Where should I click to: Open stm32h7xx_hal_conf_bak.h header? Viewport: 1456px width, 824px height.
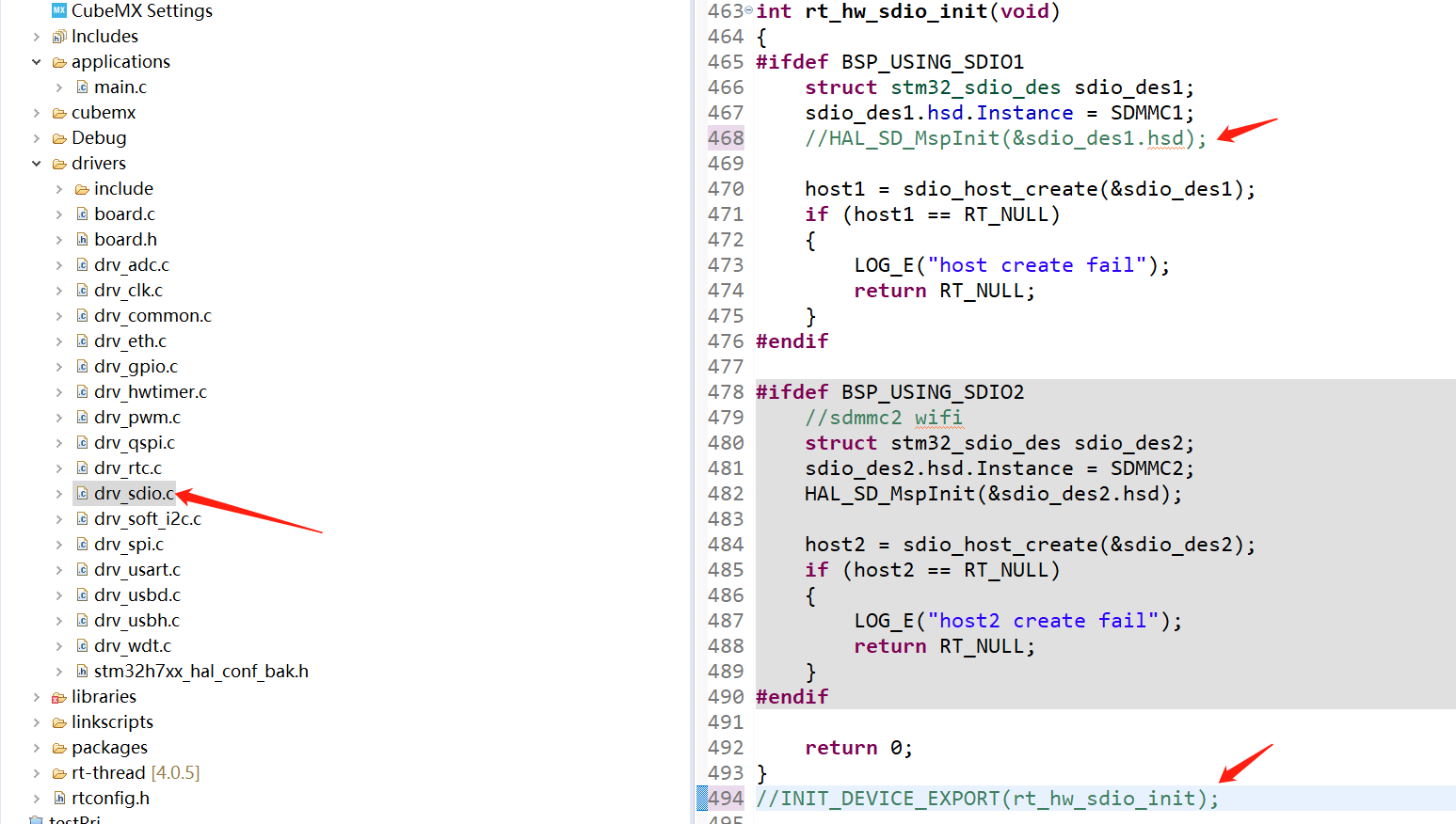pyautogui.click(x=201, y=672)
